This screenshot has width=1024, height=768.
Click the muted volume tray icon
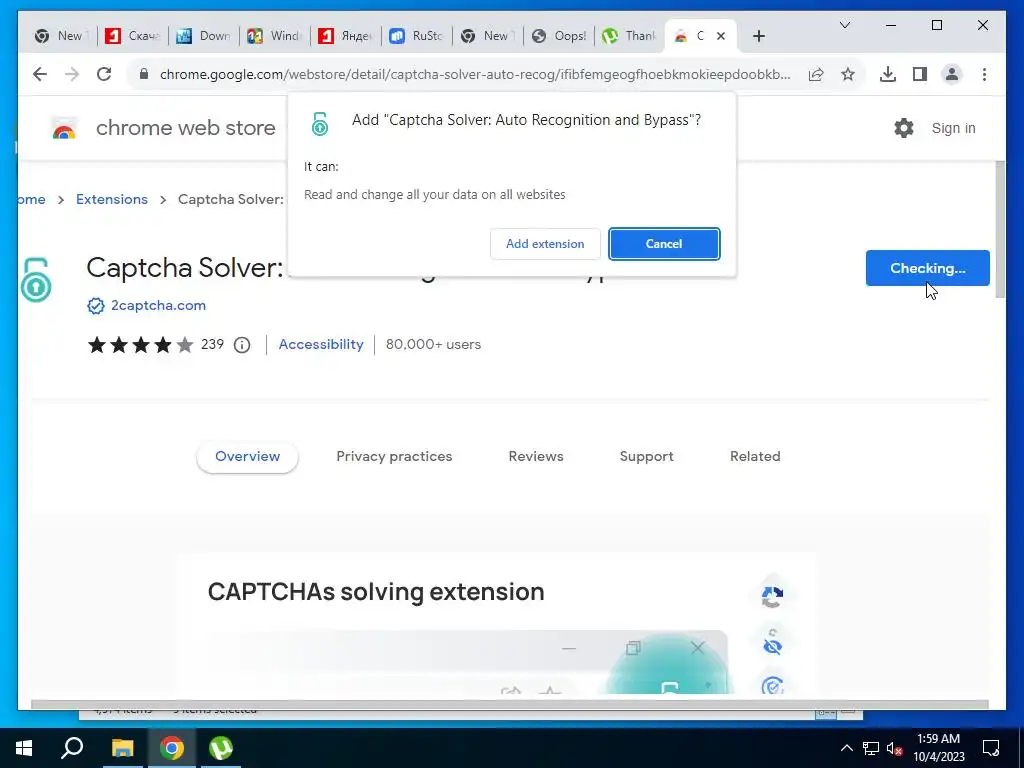[894, 748]
